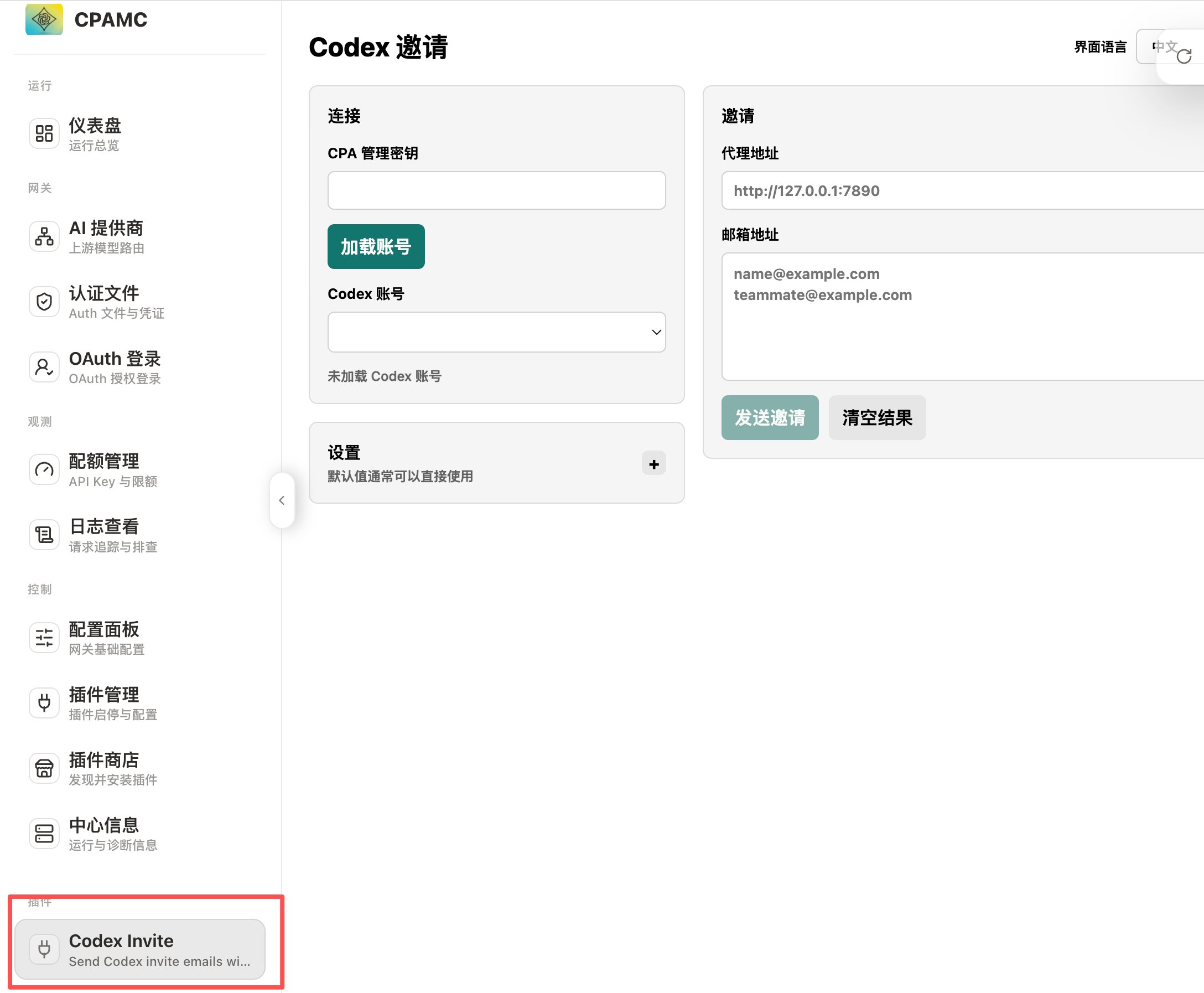1204x993 pixels.
Task: Click the 插件管理 plug icon
Action: click(x=44, y=702)
